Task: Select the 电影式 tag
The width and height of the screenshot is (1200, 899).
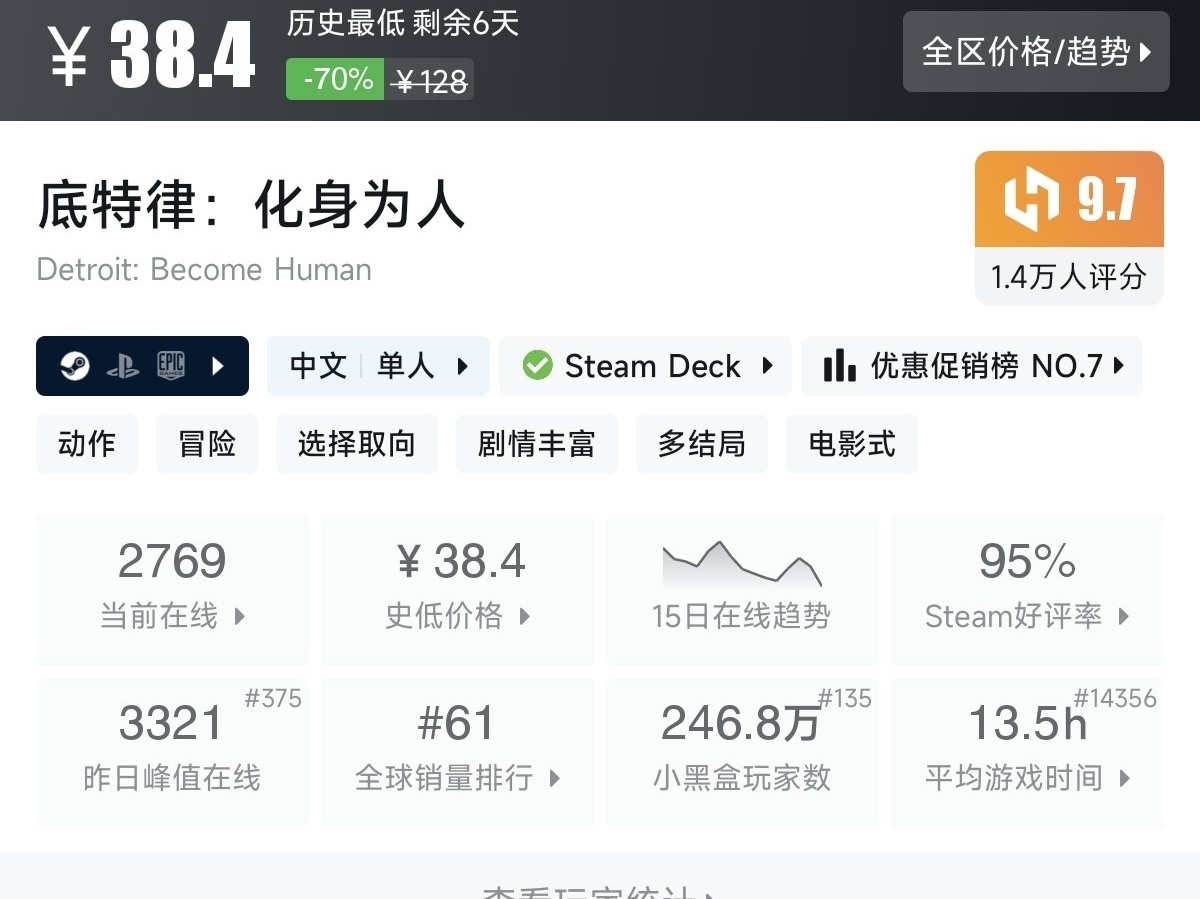Action: click(852, 444)
